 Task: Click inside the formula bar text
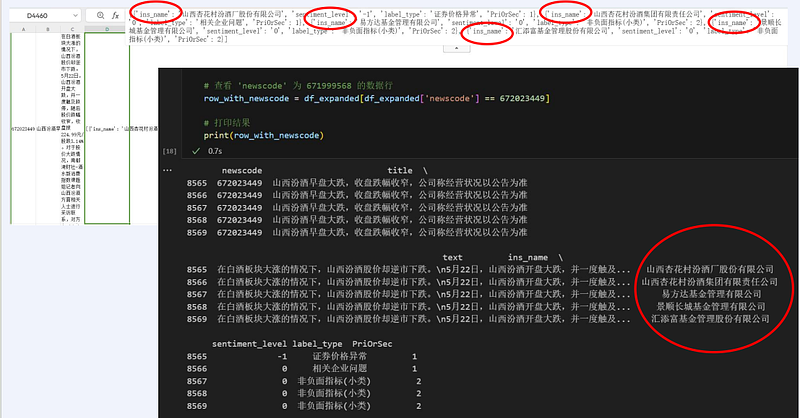pyautogui.click(x=456, y=27)
